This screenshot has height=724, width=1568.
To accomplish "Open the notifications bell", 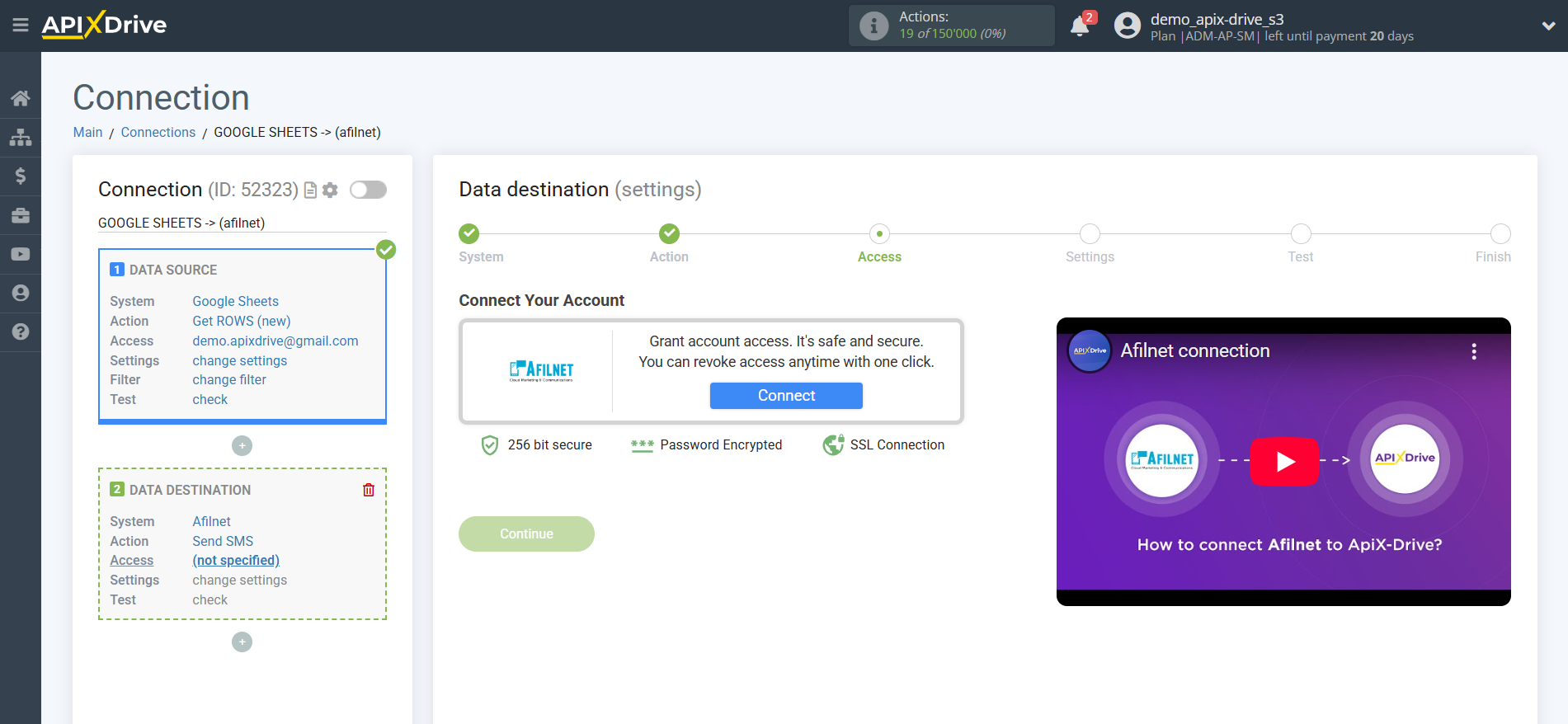I will pyautogui.click(x=1079, y=26).
